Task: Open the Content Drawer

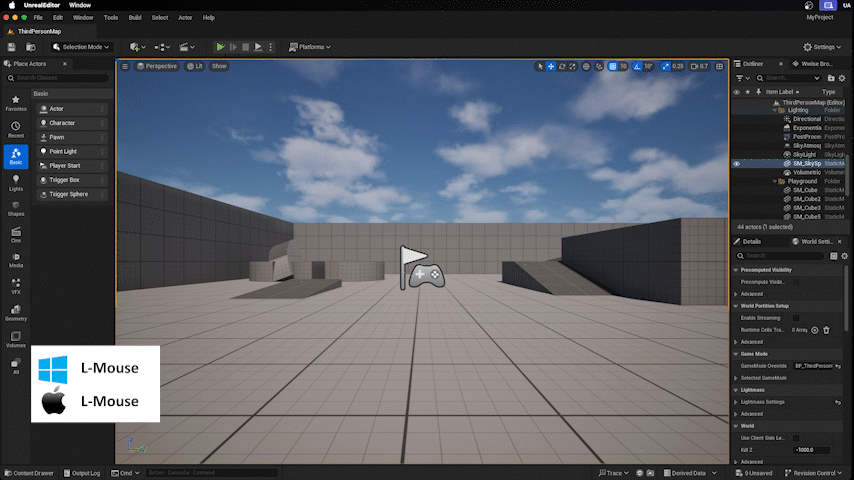Action: (x=29, y=473)
